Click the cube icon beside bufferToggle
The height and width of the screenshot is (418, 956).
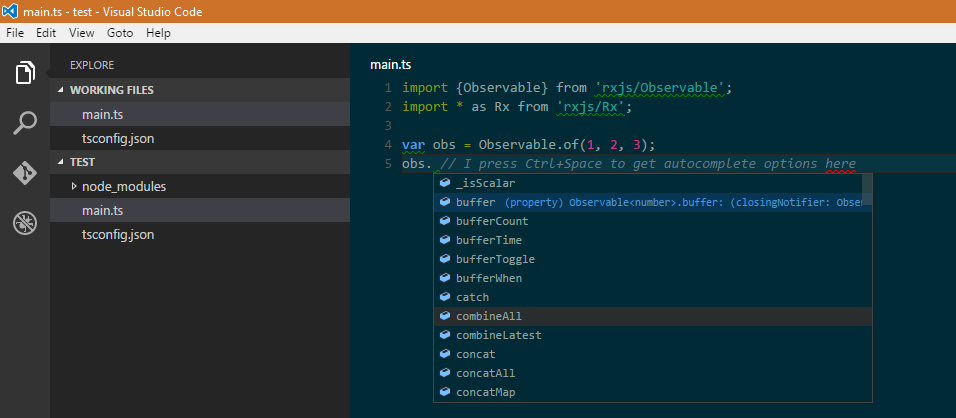click(445, 259)
